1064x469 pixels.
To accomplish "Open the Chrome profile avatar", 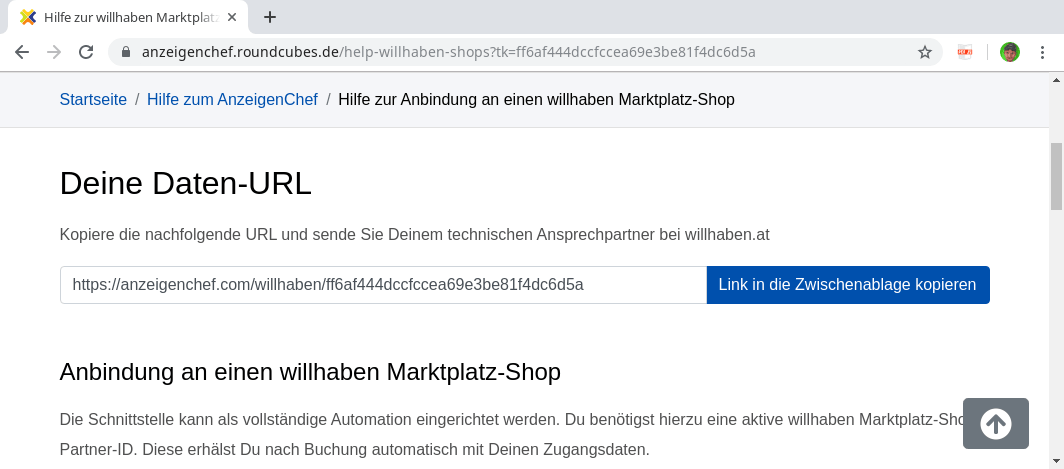I will [1010, 52].
